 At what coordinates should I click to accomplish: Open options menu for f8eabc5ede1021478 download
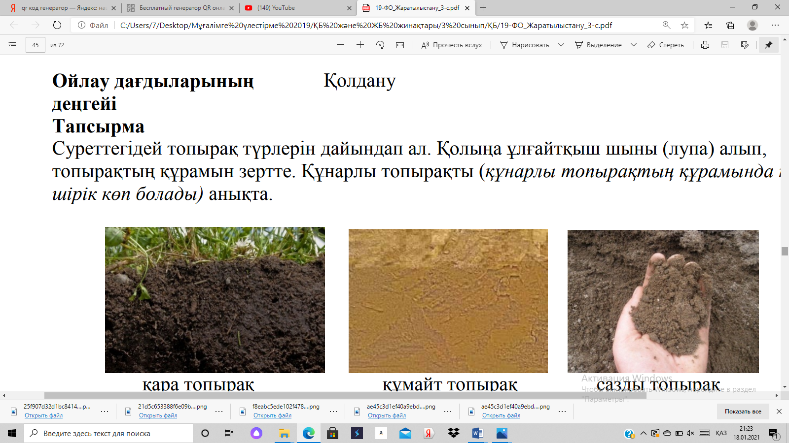click(333, 411)
